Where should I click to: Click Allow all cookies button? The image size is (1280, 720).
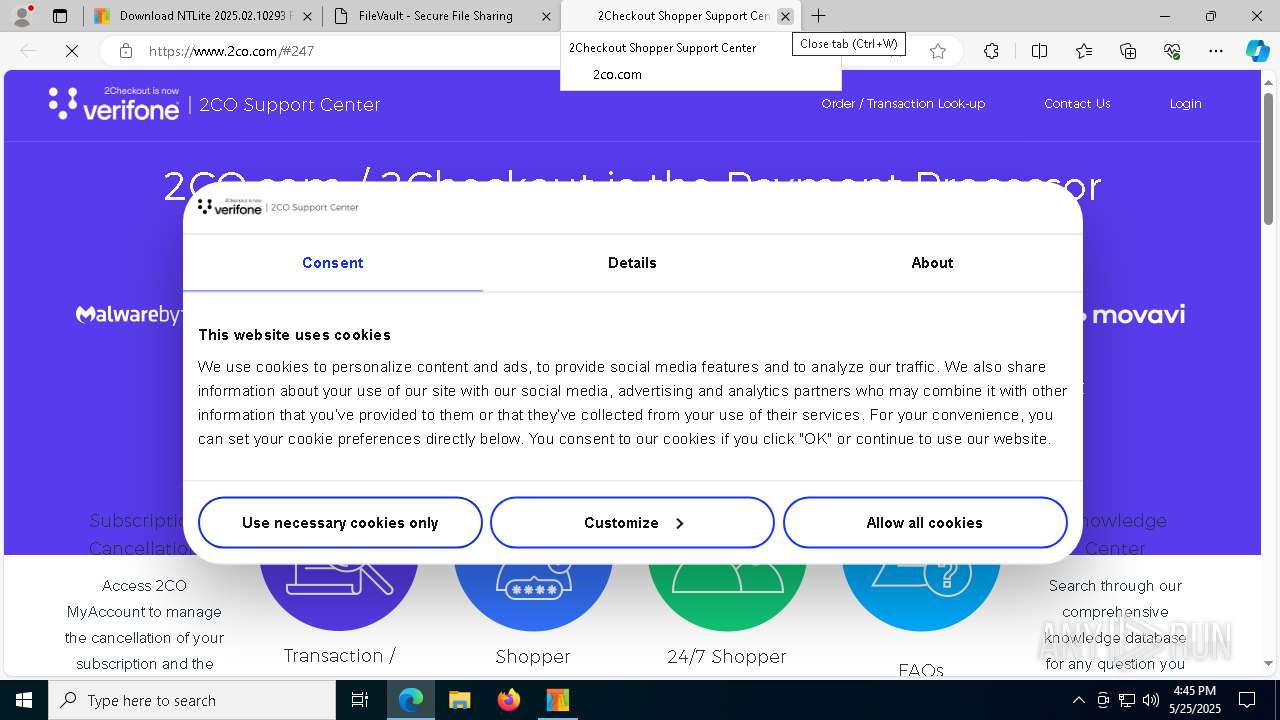(x=925, y=523)
